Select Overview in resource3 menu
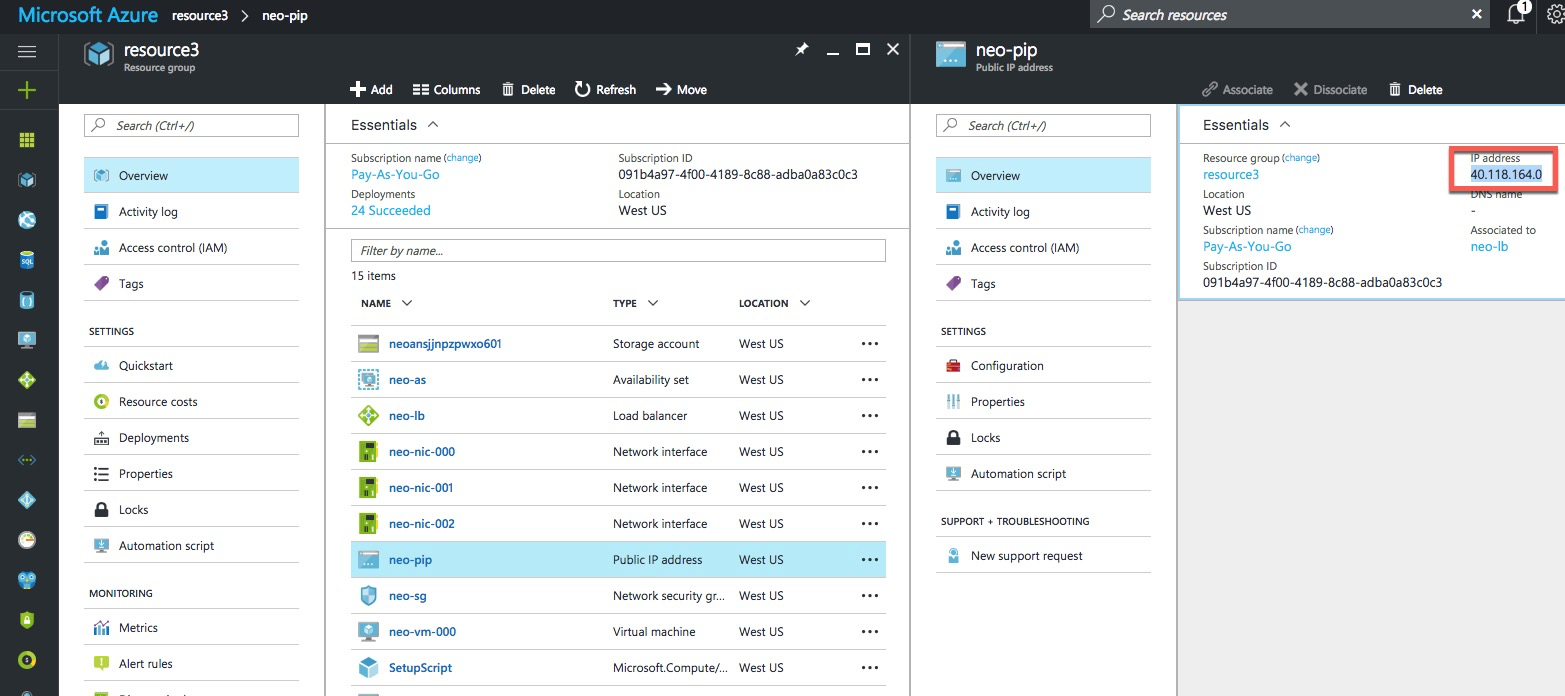Viewport: 1565px width, 696px height. pos(191,175)
